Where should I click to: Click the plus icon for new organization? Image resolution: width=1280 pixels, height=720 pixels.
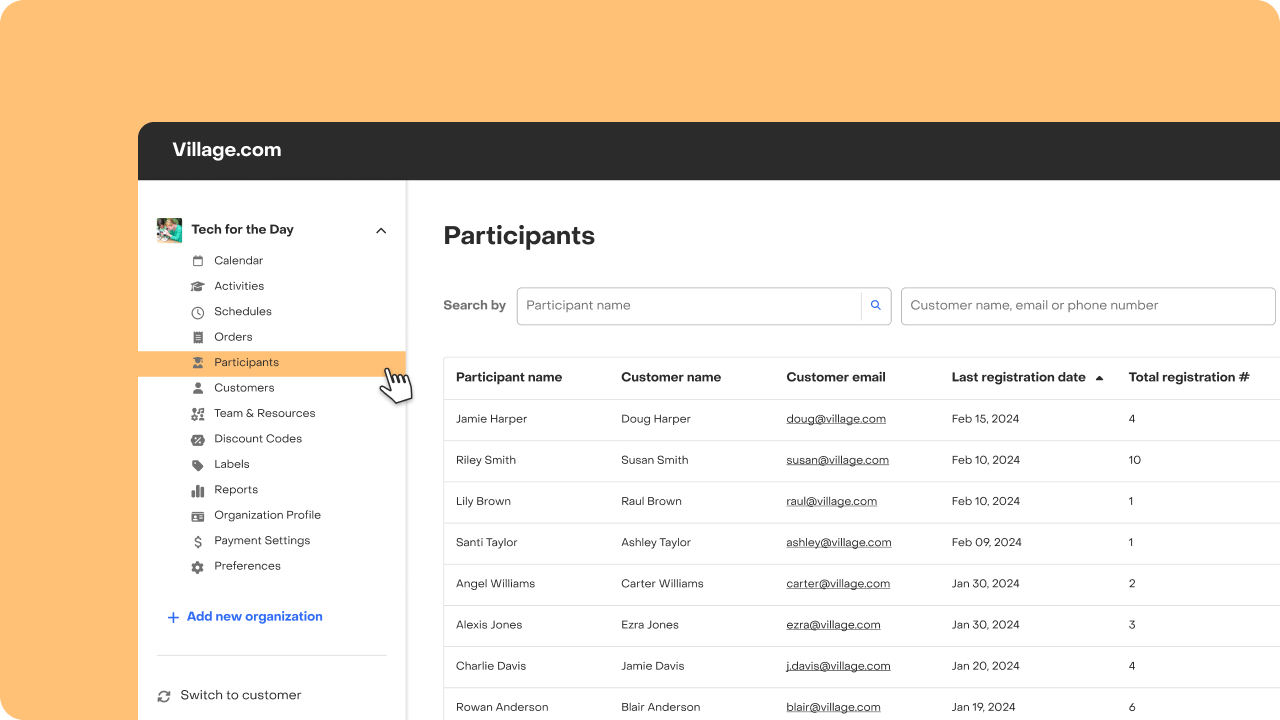(x=173, y=617)
